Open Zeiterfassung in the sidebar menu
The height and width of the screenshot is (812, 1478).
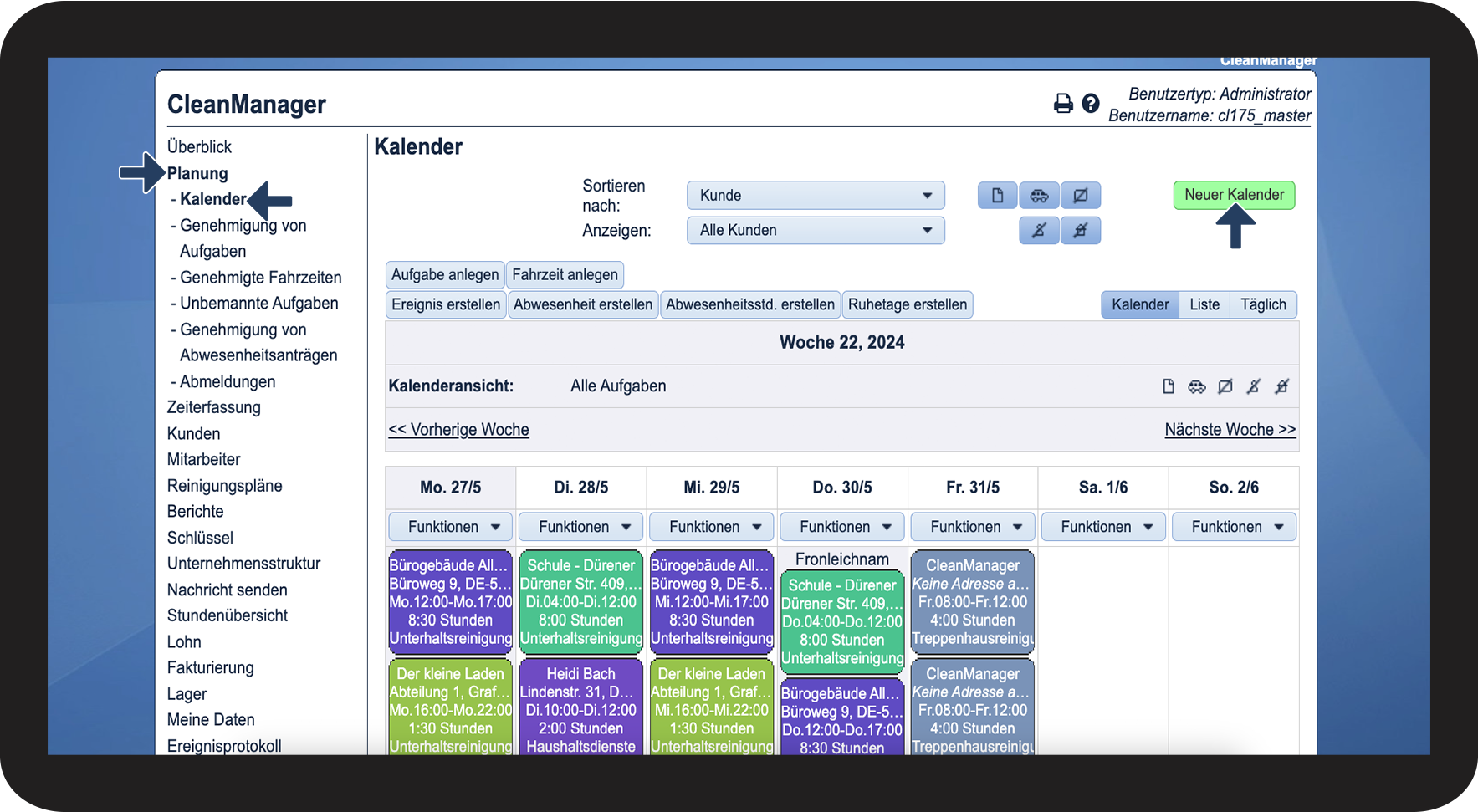click(214, 407)
